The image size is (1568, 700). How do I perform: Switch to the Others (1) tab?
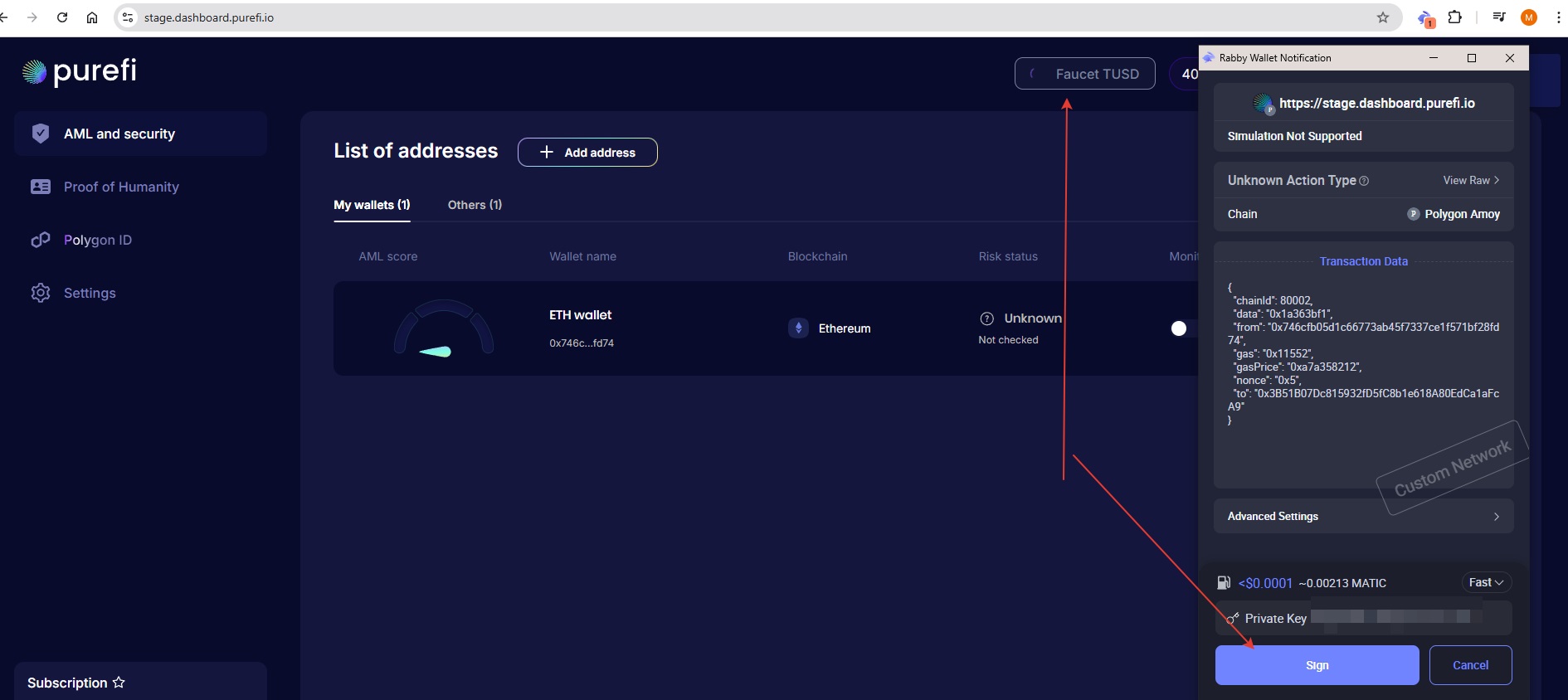pyautogui.click(x=475, y=205)
